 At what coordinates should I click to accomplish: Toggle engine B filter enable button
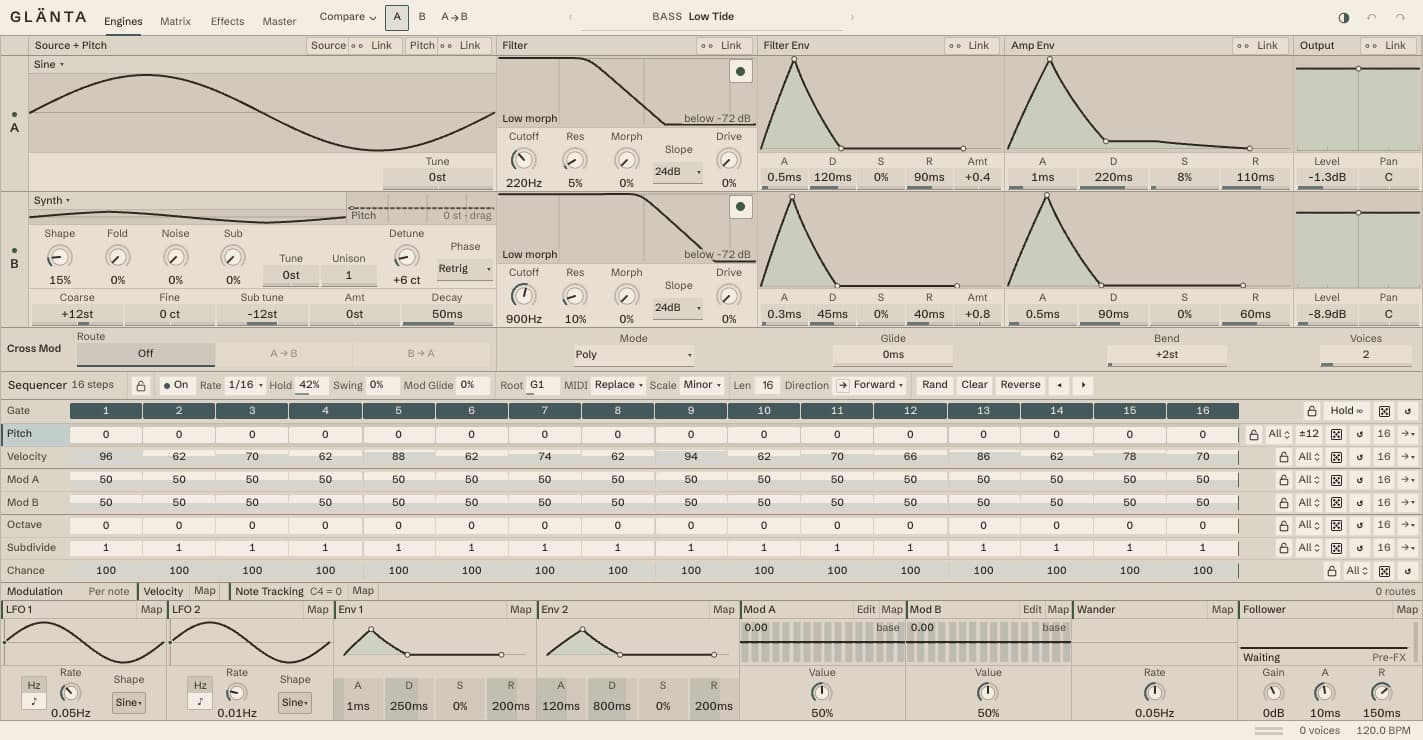pos(740,207)
